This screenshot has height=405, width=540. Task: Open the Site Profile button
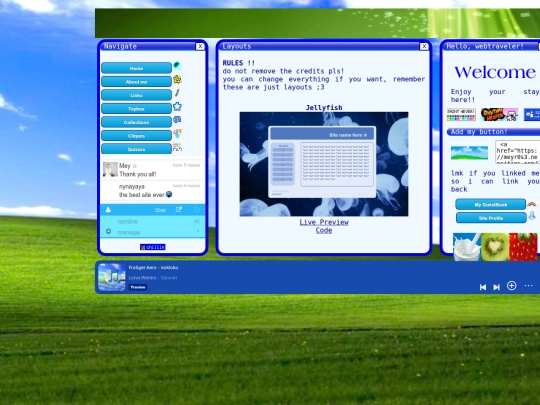(491, 218)
